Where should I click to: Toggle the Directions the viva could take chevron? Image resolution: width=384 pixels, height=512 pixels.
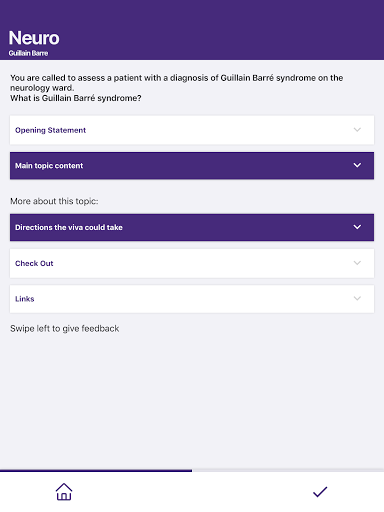click(x=357, y=227)
